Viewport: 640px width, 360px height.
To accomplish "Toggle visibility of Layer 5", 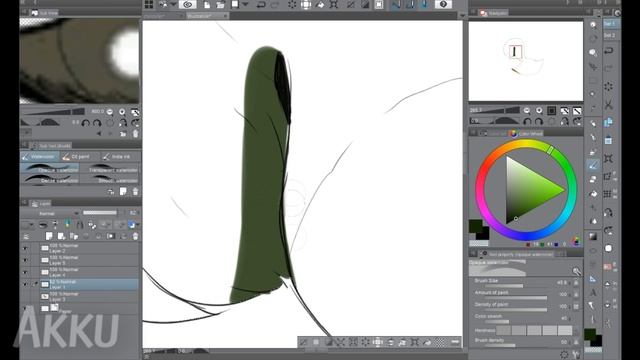I will point(25,260).
